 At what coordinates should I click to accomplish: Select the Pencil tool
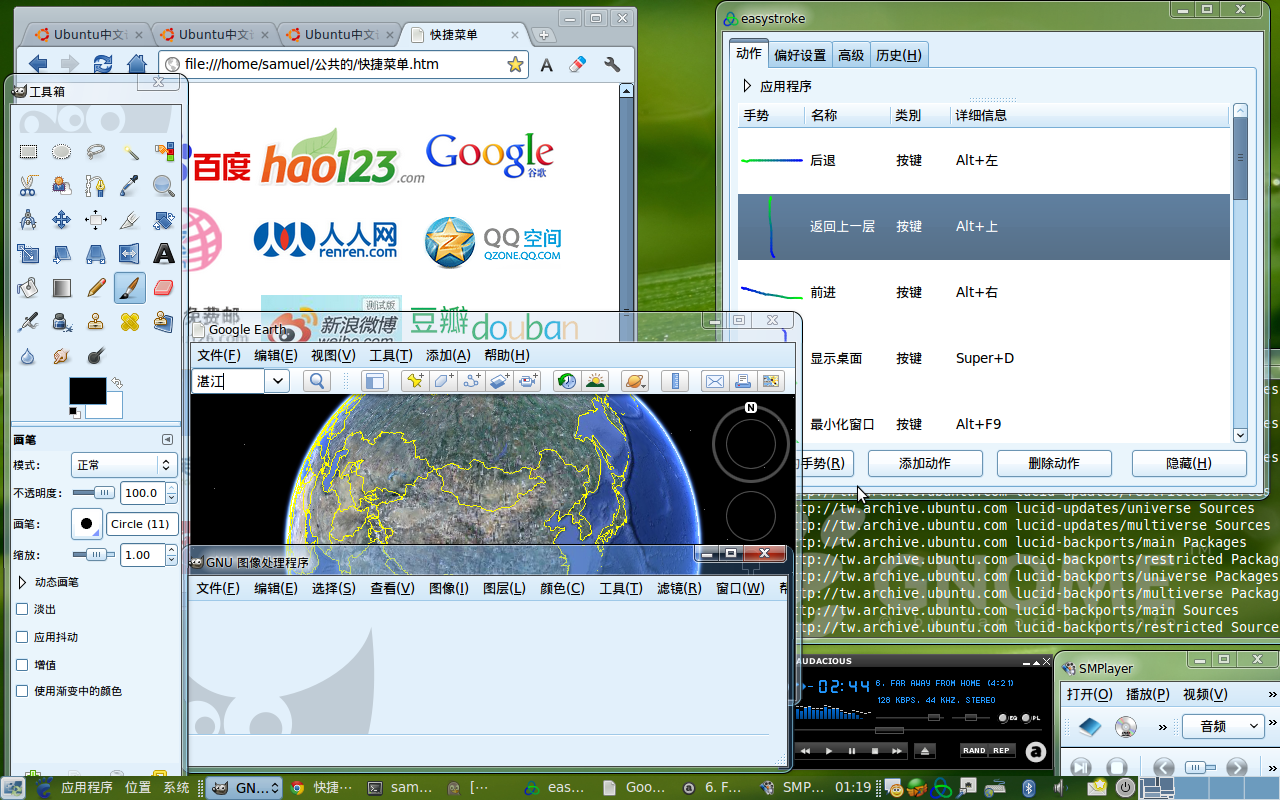click(96, 288)
